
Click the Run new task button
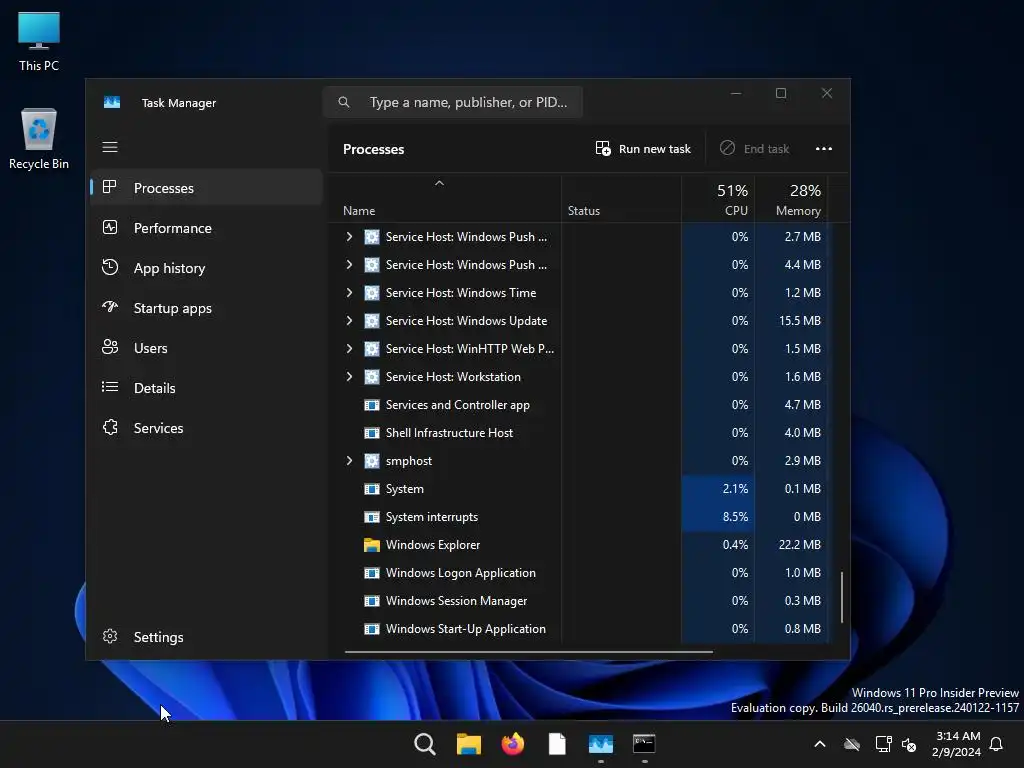[643, 148]
